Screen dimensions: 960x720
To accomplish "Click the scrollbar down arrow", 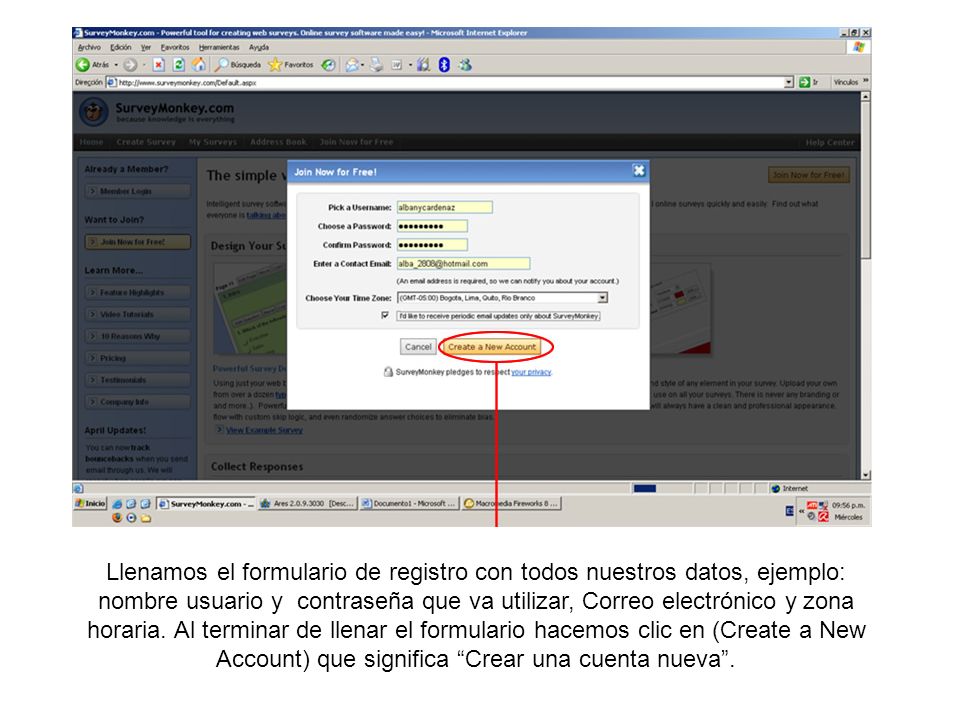I will (866, 474).
